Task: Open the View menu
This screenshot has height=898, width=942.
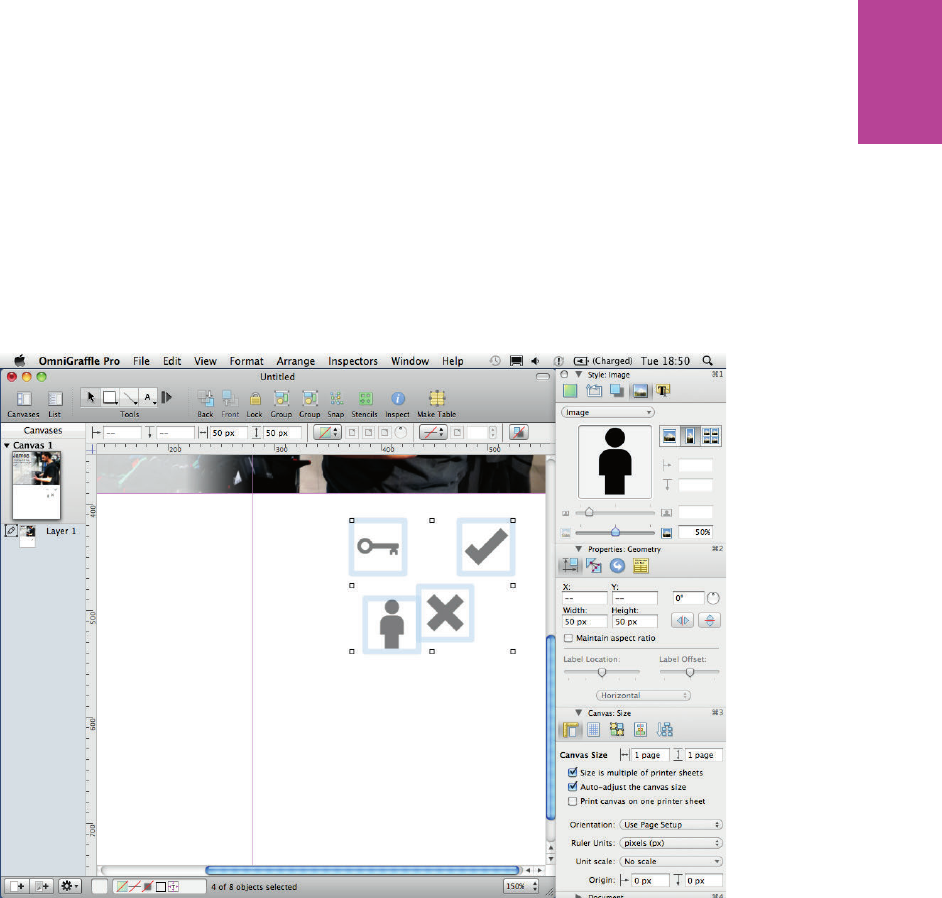Action: tap(205, 361)
